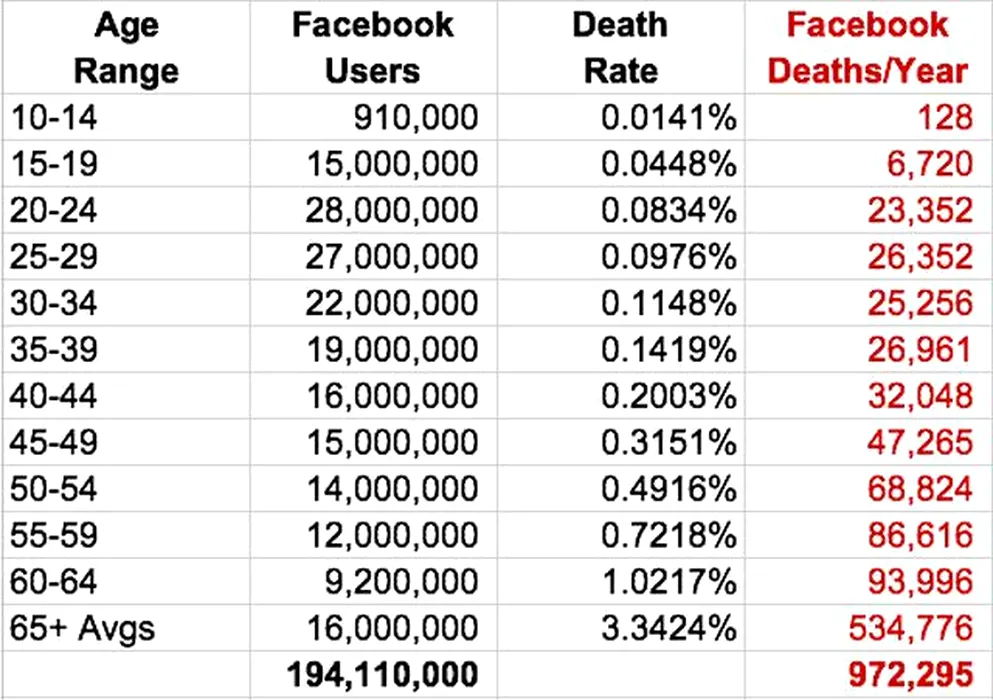Click the 0.0141% death rate cell
The width and height of the screenshot is (993, 700).
point(668,118)
